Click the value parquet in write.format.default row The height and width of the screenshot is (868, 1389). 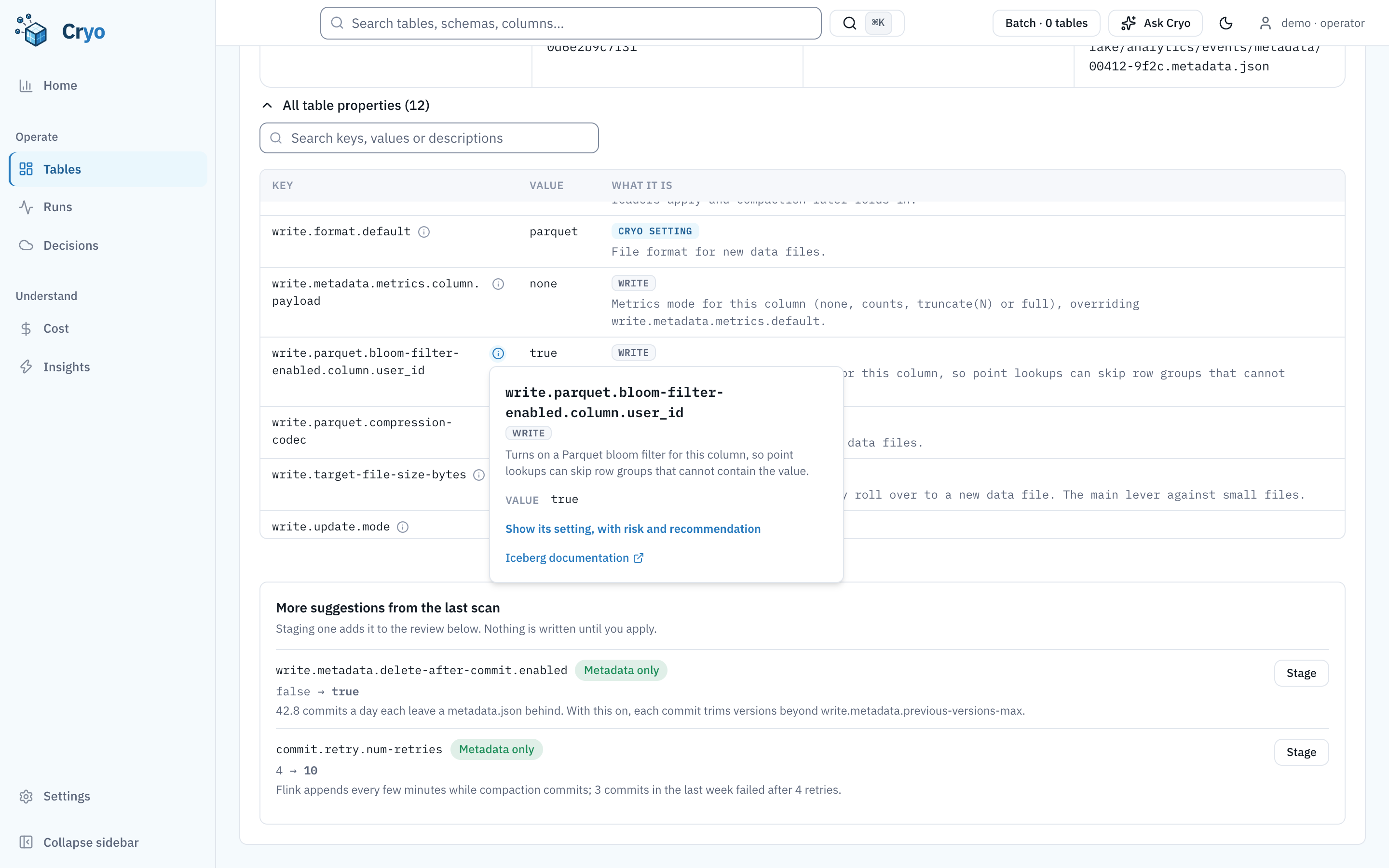pos(553,231)
